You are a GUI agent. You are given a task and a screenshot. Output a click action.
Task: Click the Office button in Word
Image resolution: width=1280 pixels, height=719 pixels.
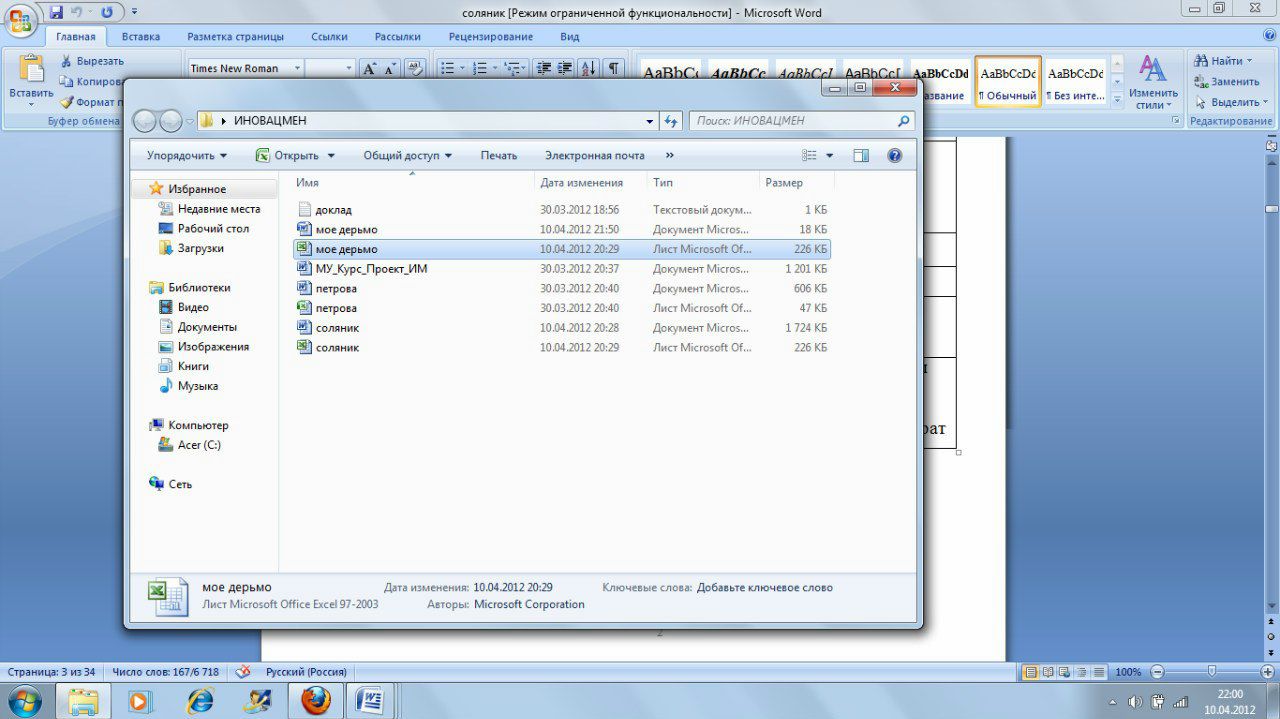pyautogui.click(x=20, y=19)
